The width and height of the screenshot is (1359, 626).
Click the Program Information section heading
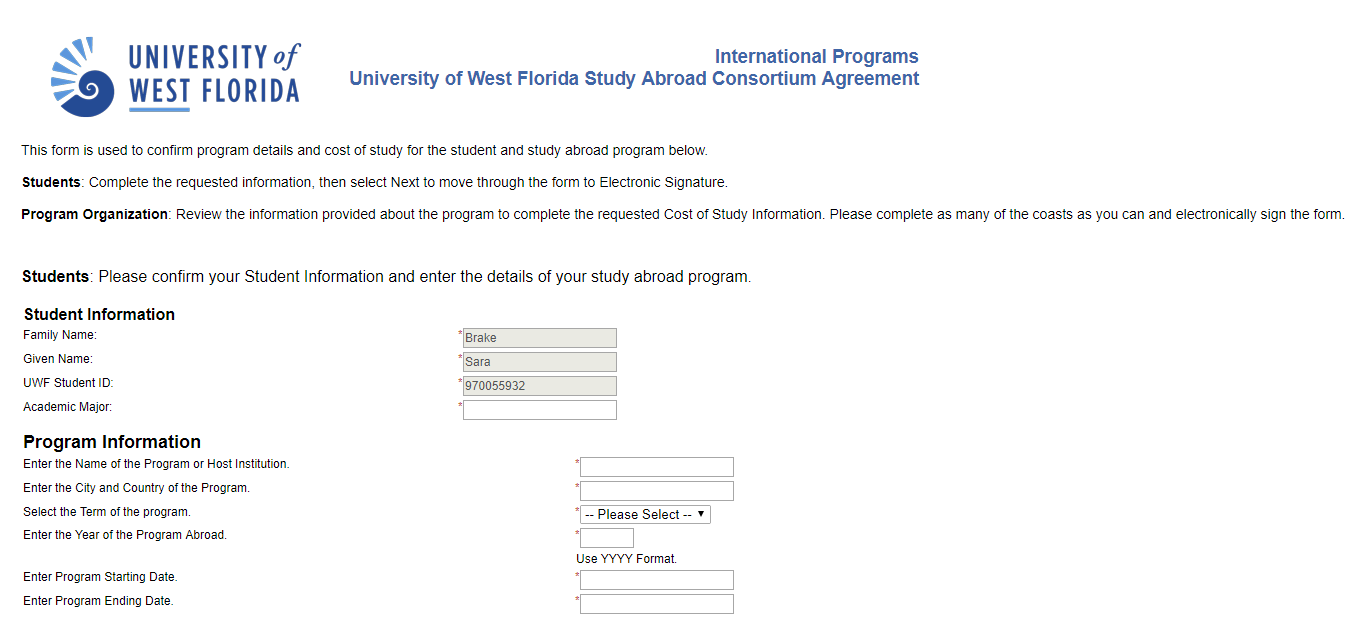coord(112,442)
